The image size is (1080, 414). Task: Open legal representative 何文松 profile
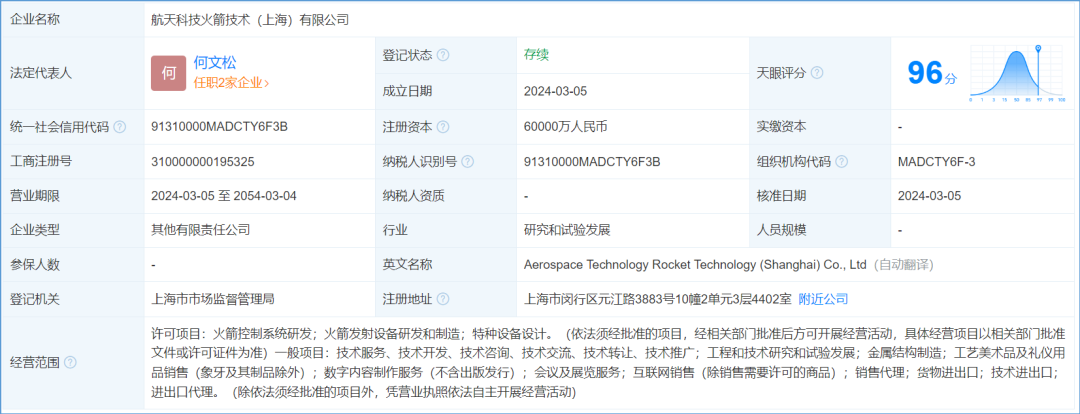coord(215,63)
